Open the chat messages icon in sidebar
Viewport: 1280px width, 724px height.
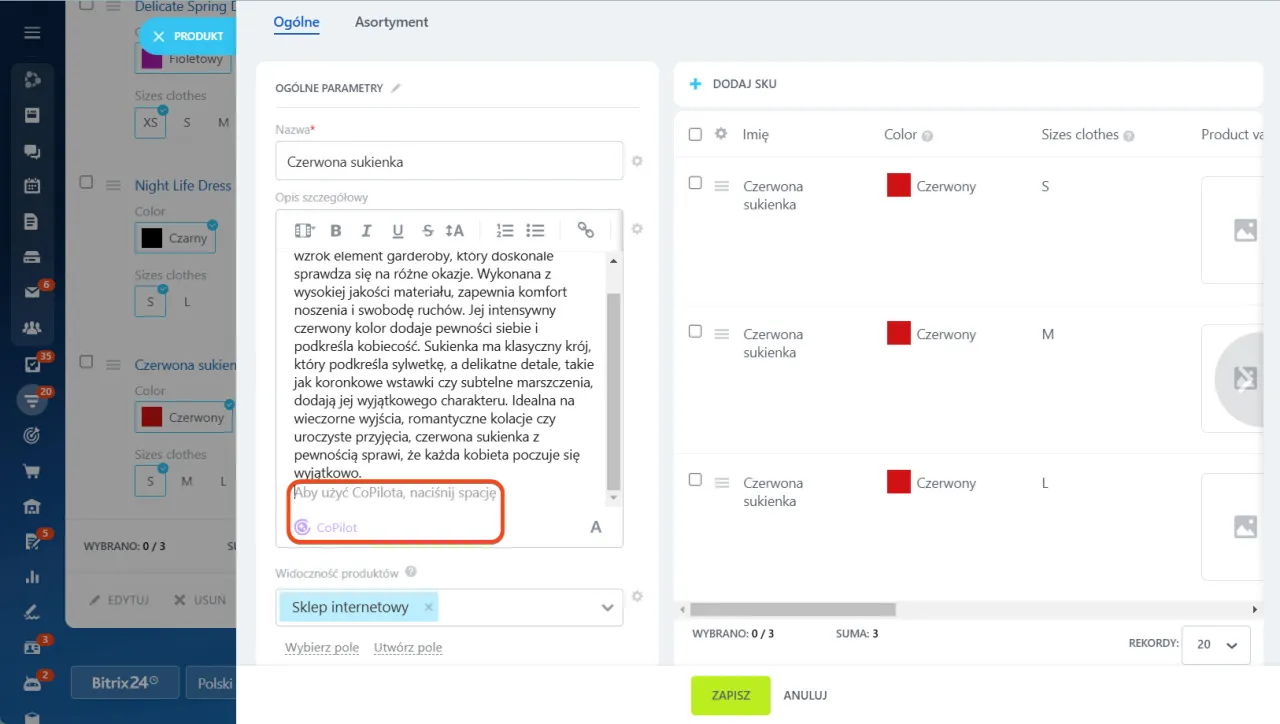point(32,151)
